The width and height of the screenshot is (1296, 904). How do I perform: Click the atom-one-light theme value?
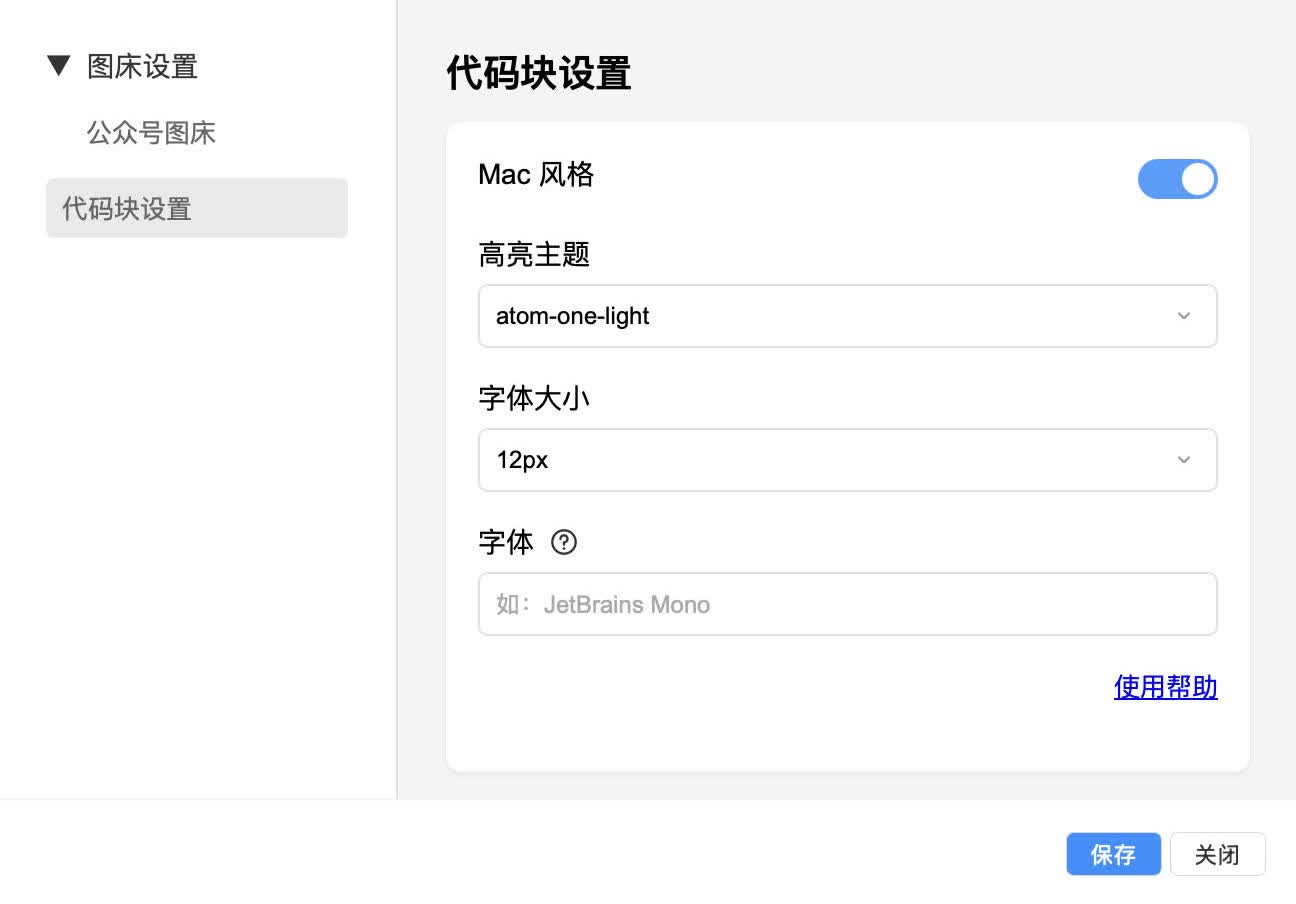point(573,316)
